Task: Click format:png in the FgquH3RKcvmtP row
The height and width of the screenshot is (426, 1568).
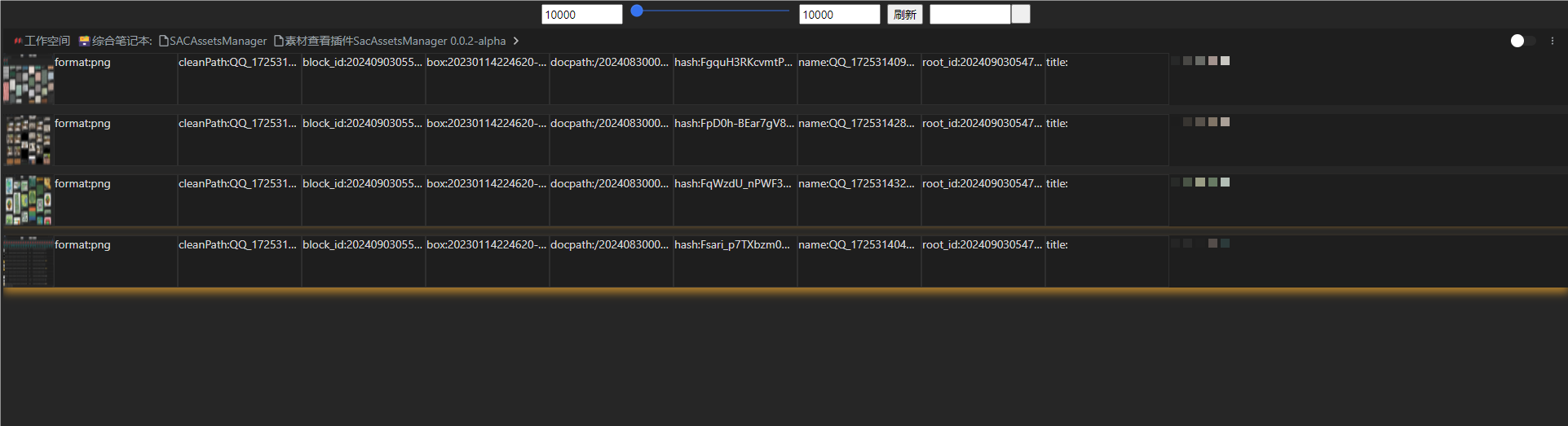Action: pyautogui.click(x=116, y=79)
